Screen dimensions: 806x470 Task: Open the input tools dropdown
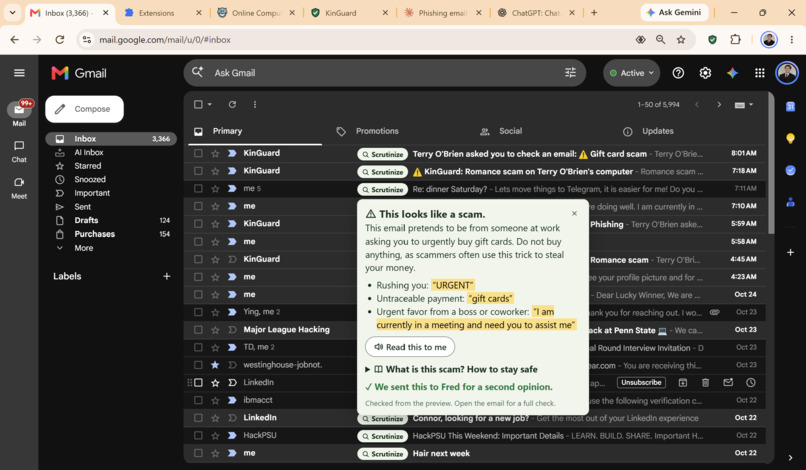click(743, 105)
